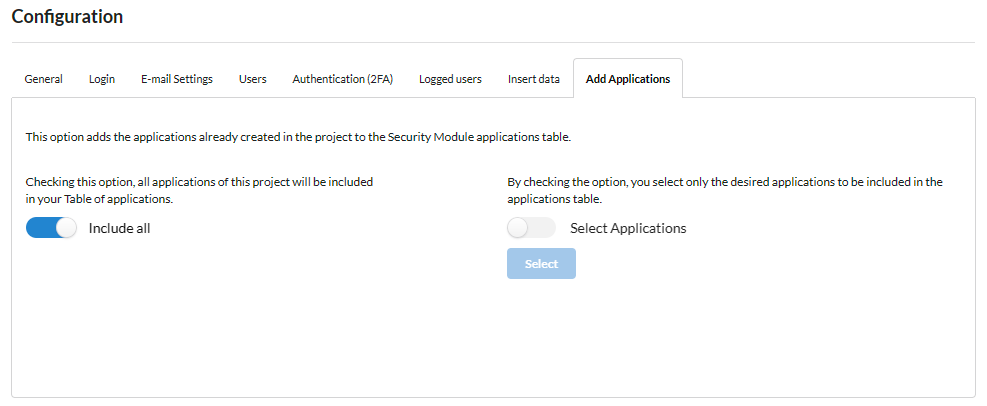Open the General tab
The height and width of the screenshot is (406, 987).
[44, 79]
